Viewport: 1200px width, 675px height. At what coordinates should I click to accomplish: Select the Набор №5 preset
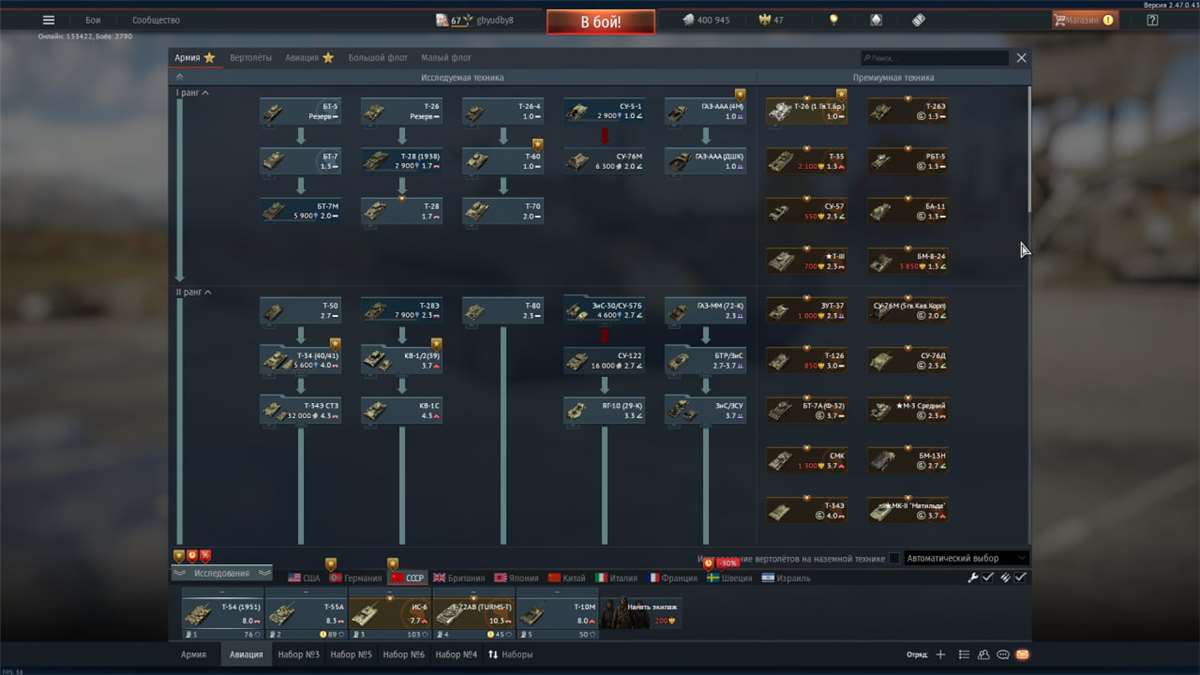point(351,655)
